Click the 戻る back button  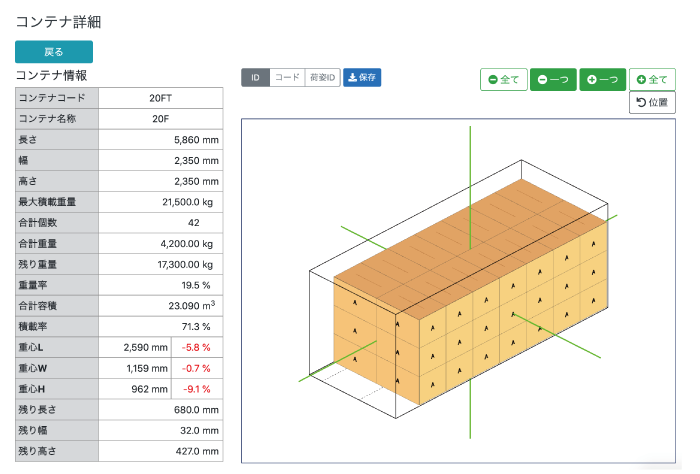coord(54,52)
